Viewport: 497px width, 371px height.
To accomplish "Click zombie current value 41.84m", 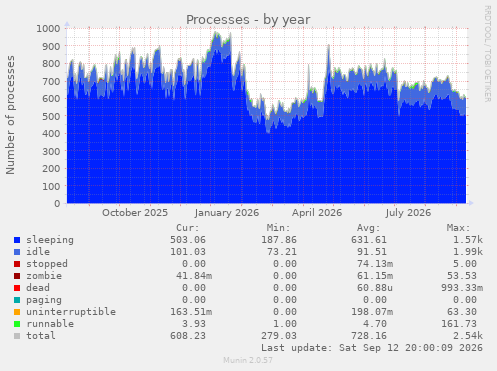I will pyautogui.click(x=194, y=276).
